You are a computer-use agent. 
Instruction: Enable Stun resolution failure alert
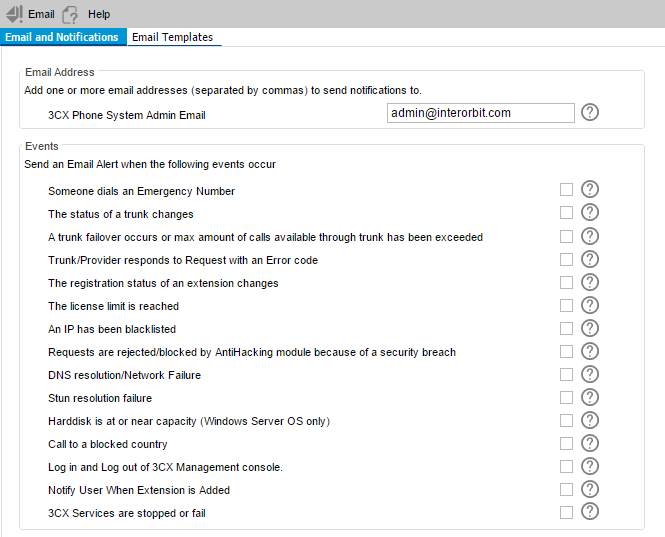tap(566, 397)
